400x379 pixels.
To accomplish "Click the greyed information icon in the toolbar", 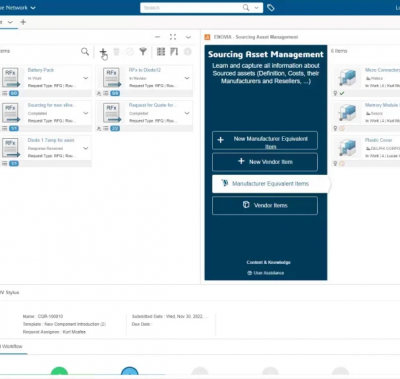I will [188, 51].
